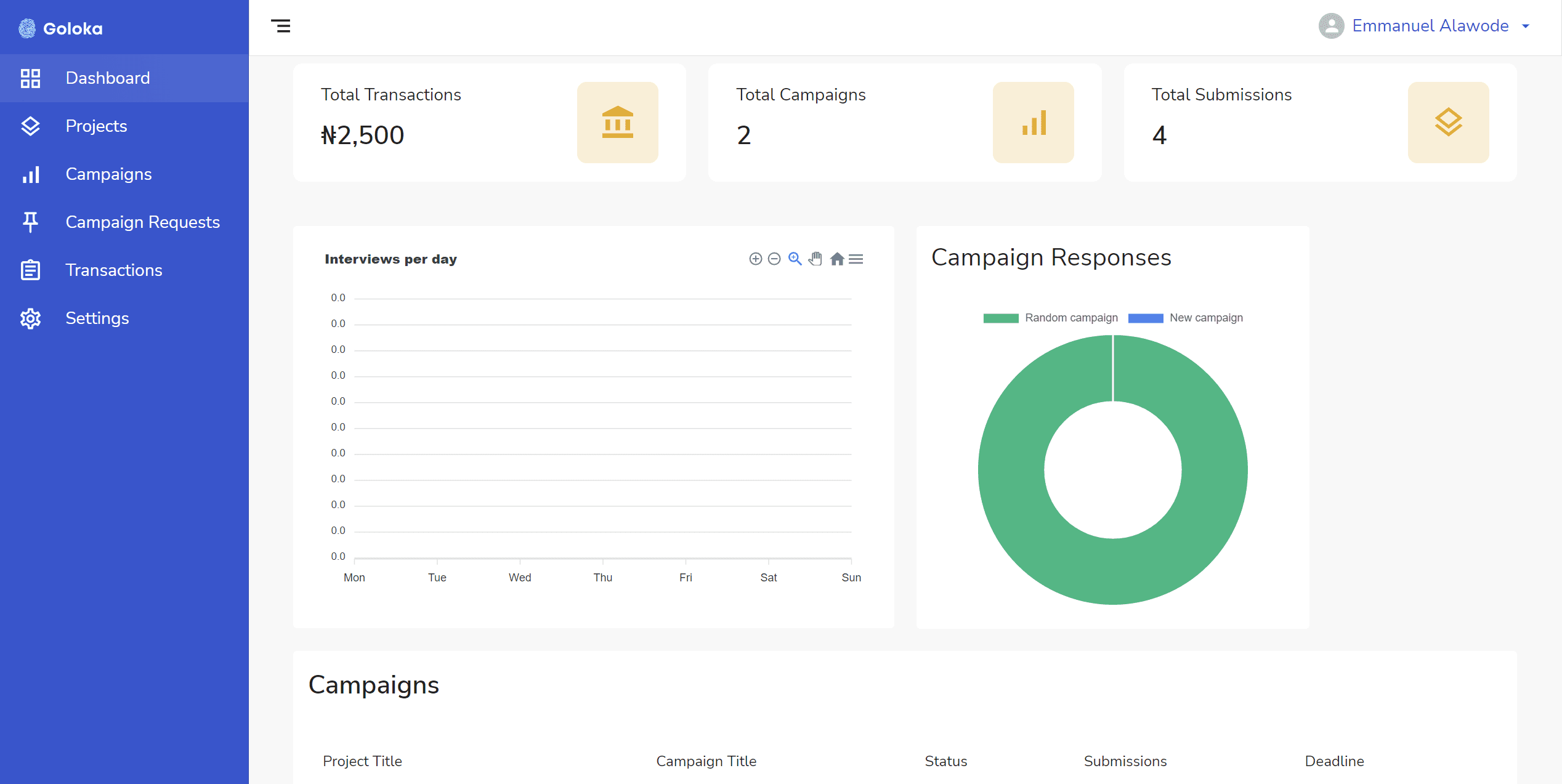The image size is (1562, 784).
Task: Select the magnifier selection zoom tool
Action: point(795,259)
